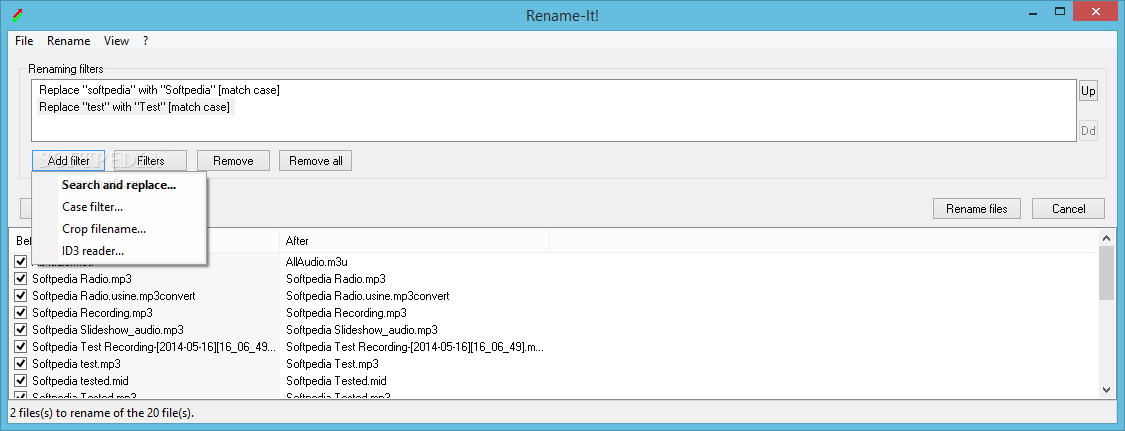Click the Rename-It! app icon in title bar
This screenshot has width=1125, height=431.
pyautogui.click(x=17, y=13)
